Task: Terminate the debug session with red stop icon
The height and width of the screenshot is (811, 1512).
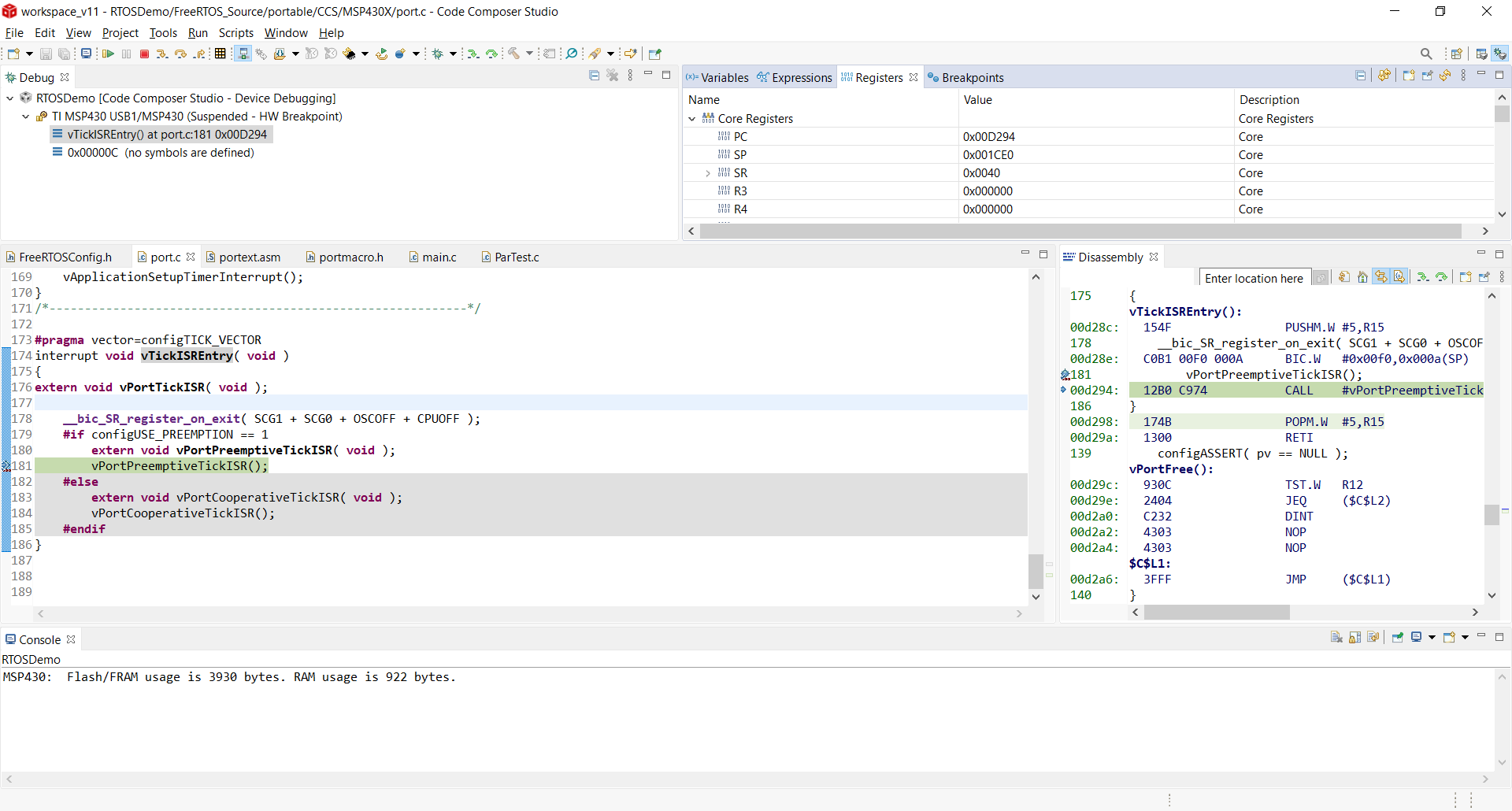Action: click(144, 54)
